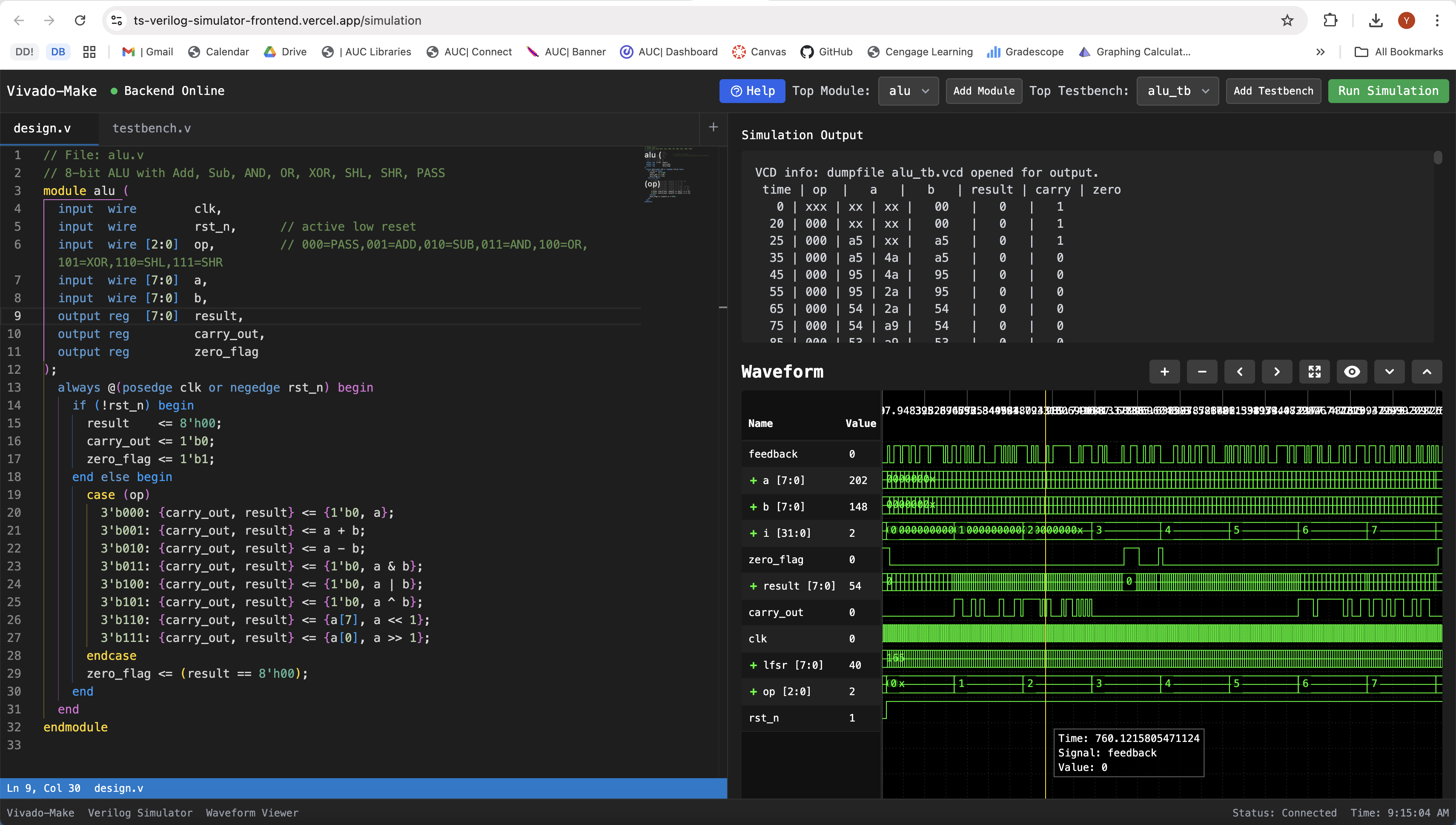The height and width of the screenshot is (825, 1456).
Task: Click the code minimap preview
Action: click(x=677, y=175)
